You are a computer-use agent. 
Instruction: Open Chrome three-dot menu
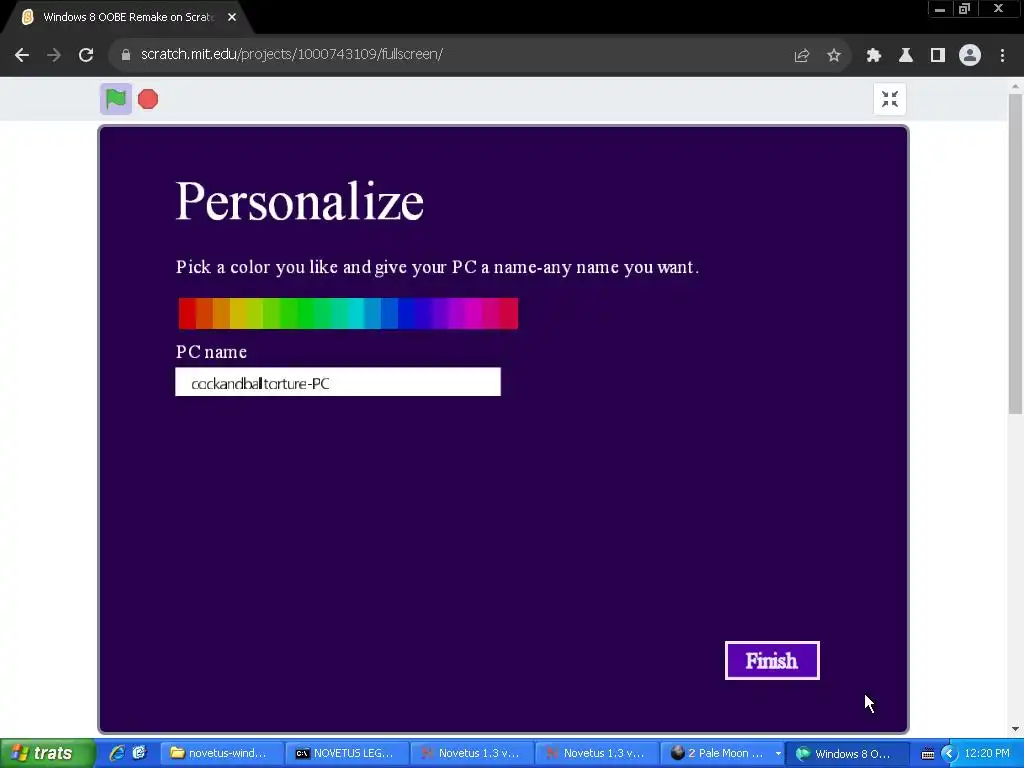[1002, 56]
